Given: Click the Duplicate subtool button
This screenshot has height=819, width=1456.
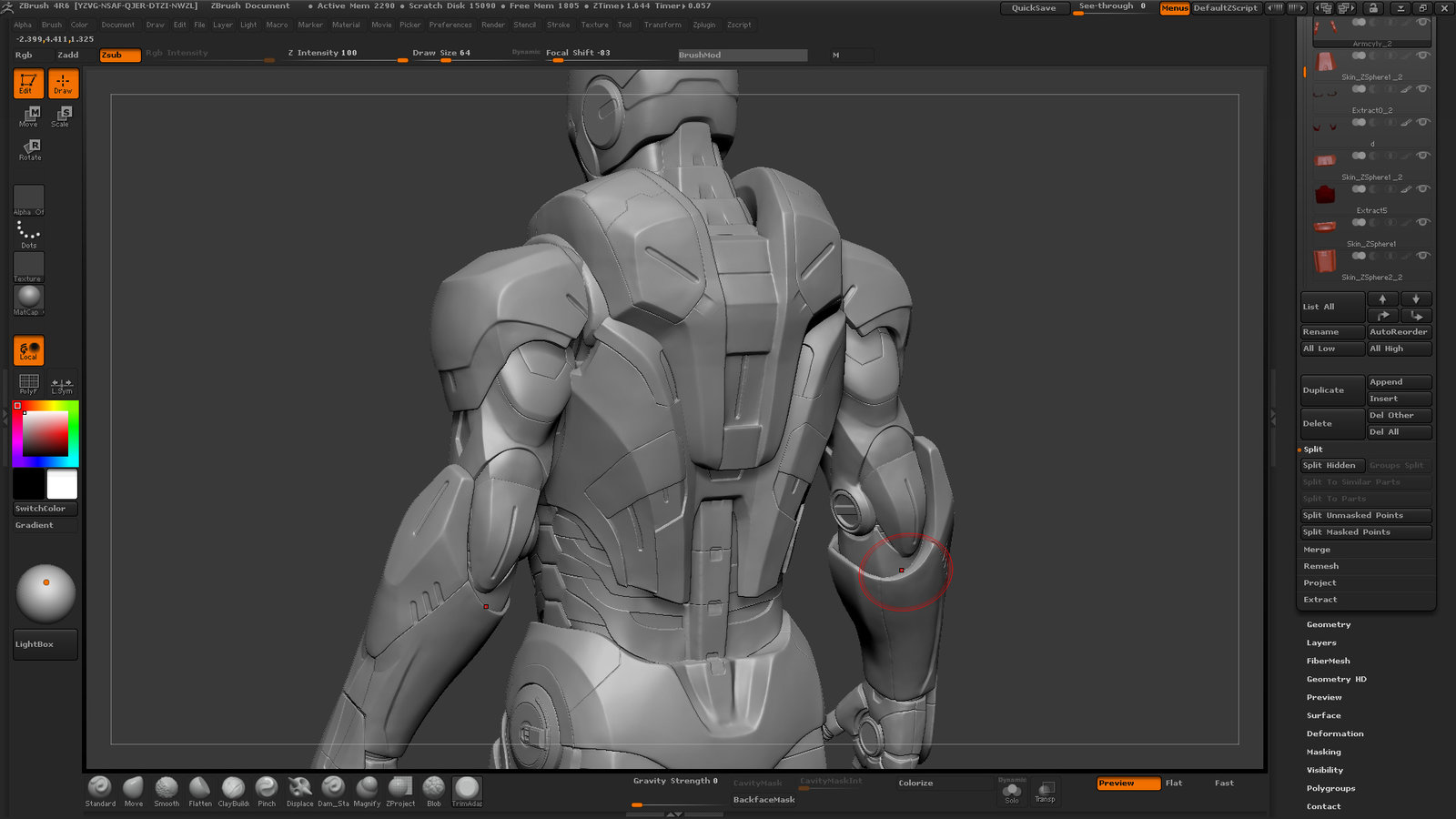Looking at the screenshot, I should point(1332,390).
